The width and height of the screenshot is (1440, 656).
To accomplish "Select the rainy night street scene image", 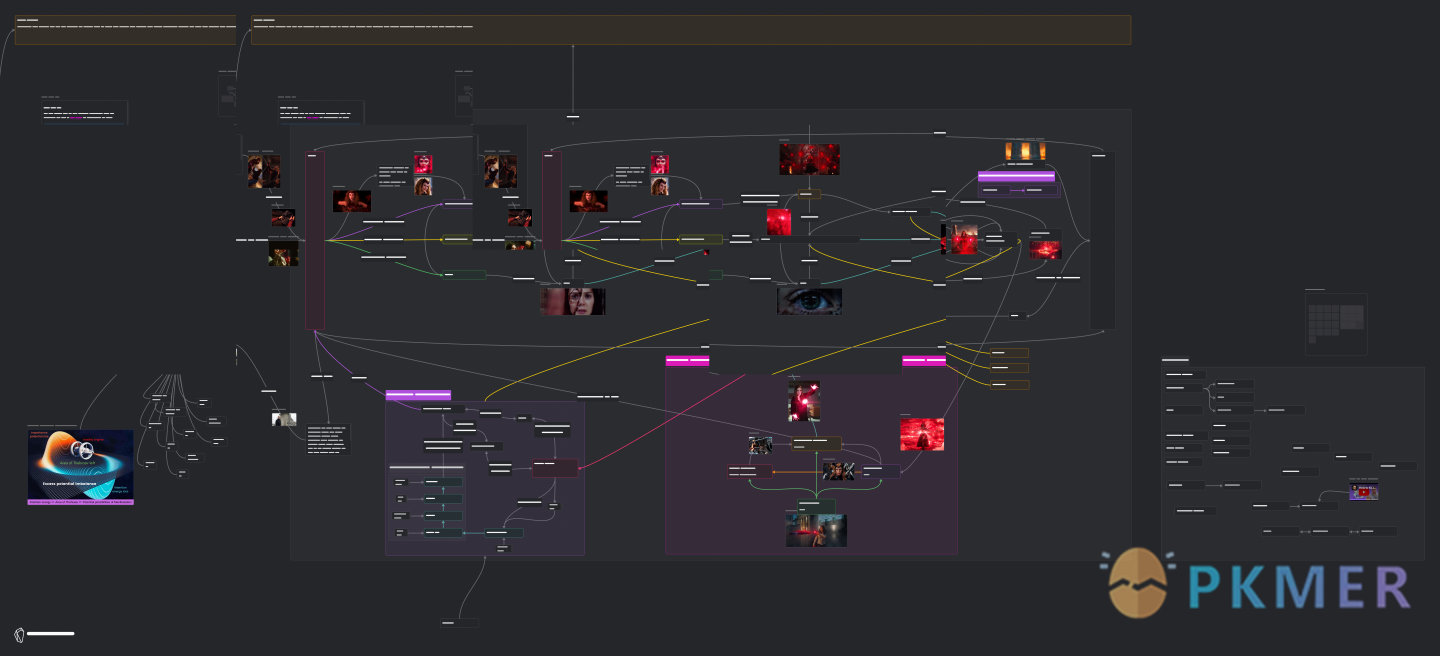I will click(816, 530).
